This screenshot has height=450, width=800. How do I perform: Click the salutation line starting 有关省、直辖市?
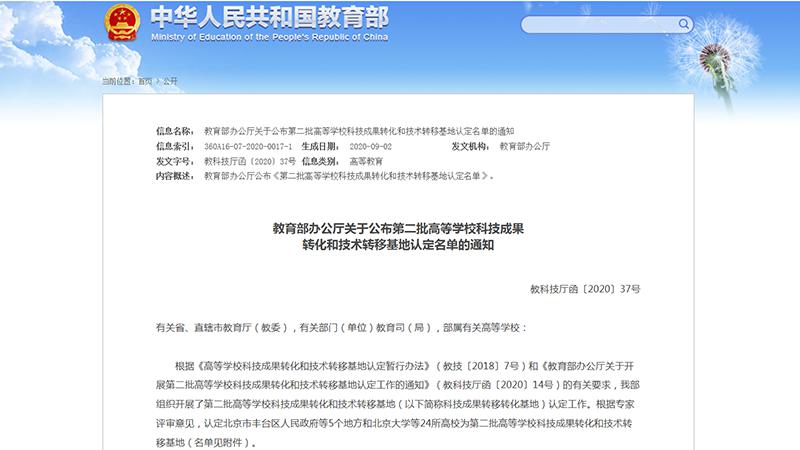coord(333,327)
